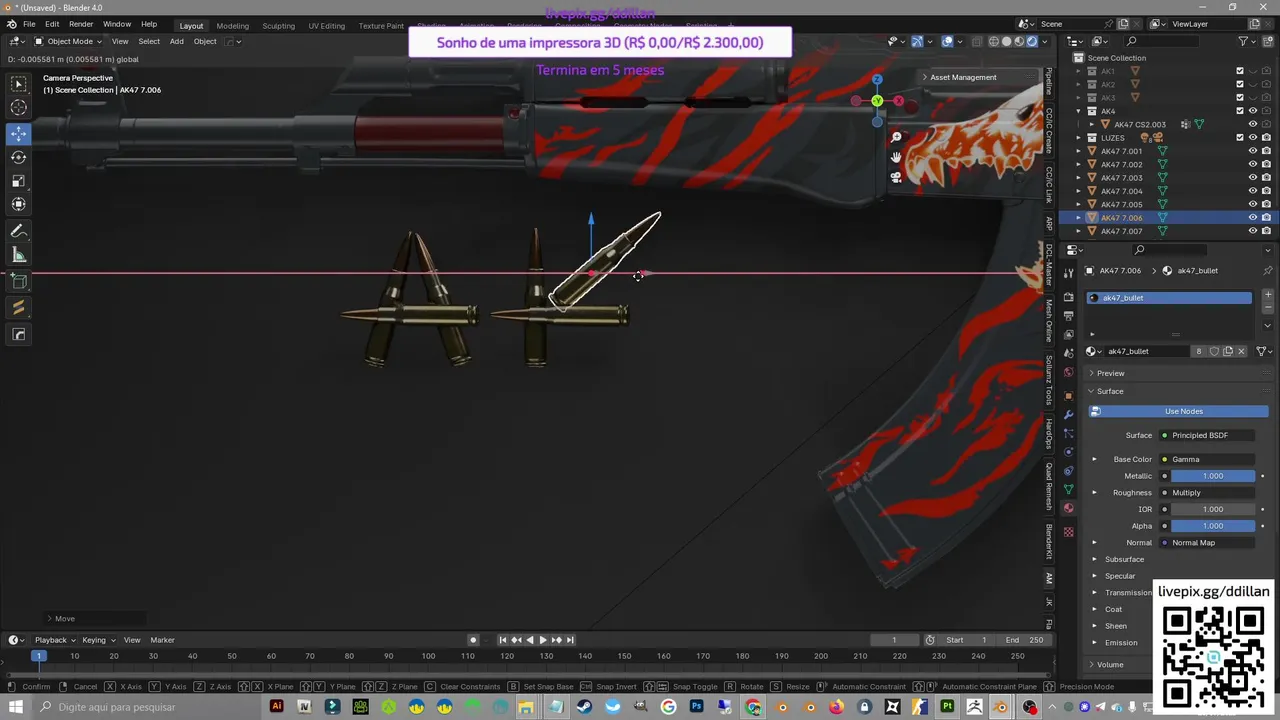Choose the Select Box tool

19,84
